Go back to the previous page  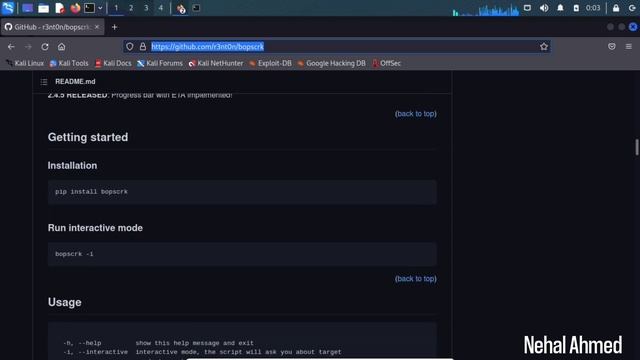[11, 47]
